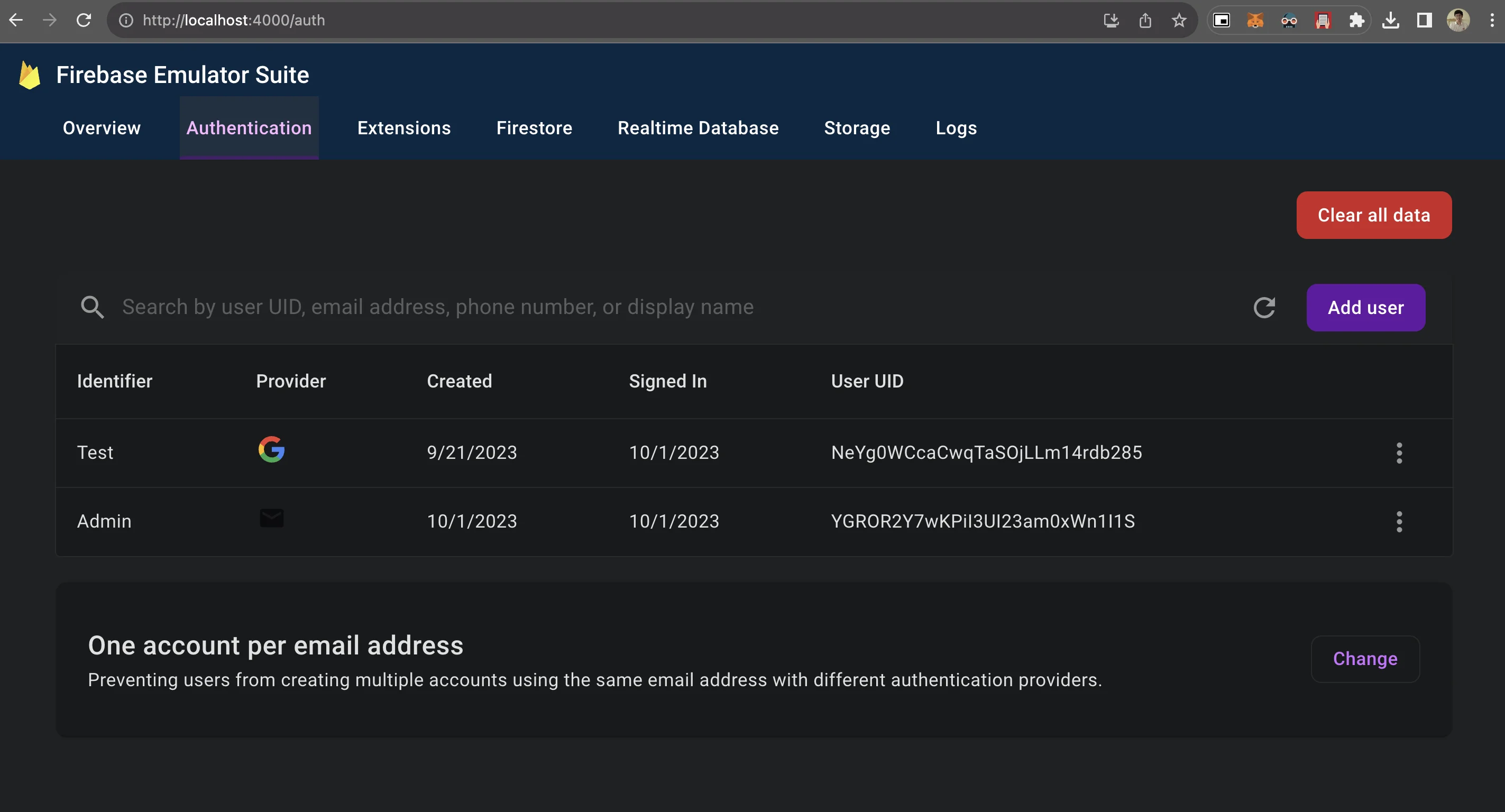Click Test's created date 9/21/2023
This screenshot has width=1505, height=812.
[472, 453]
